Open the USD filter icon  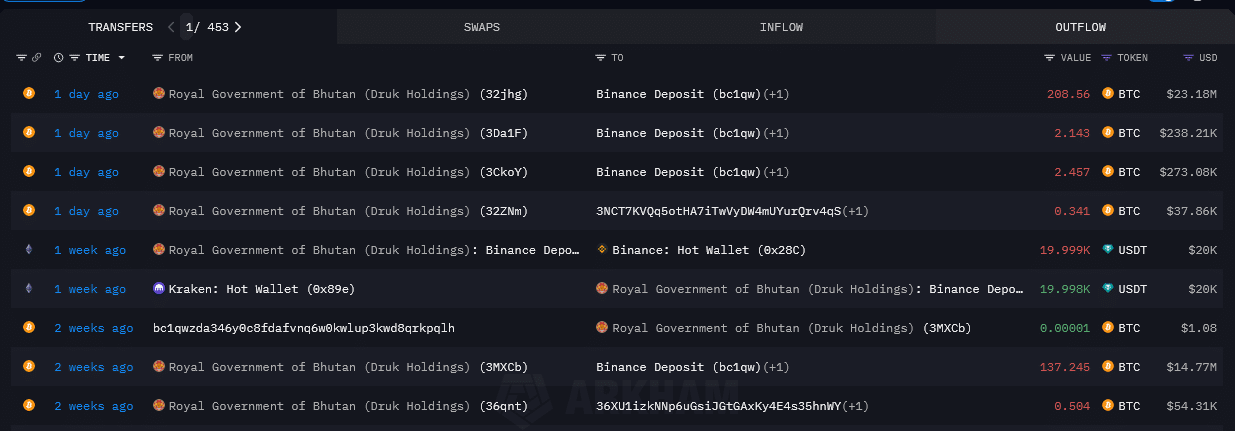tap(1188, 58)
